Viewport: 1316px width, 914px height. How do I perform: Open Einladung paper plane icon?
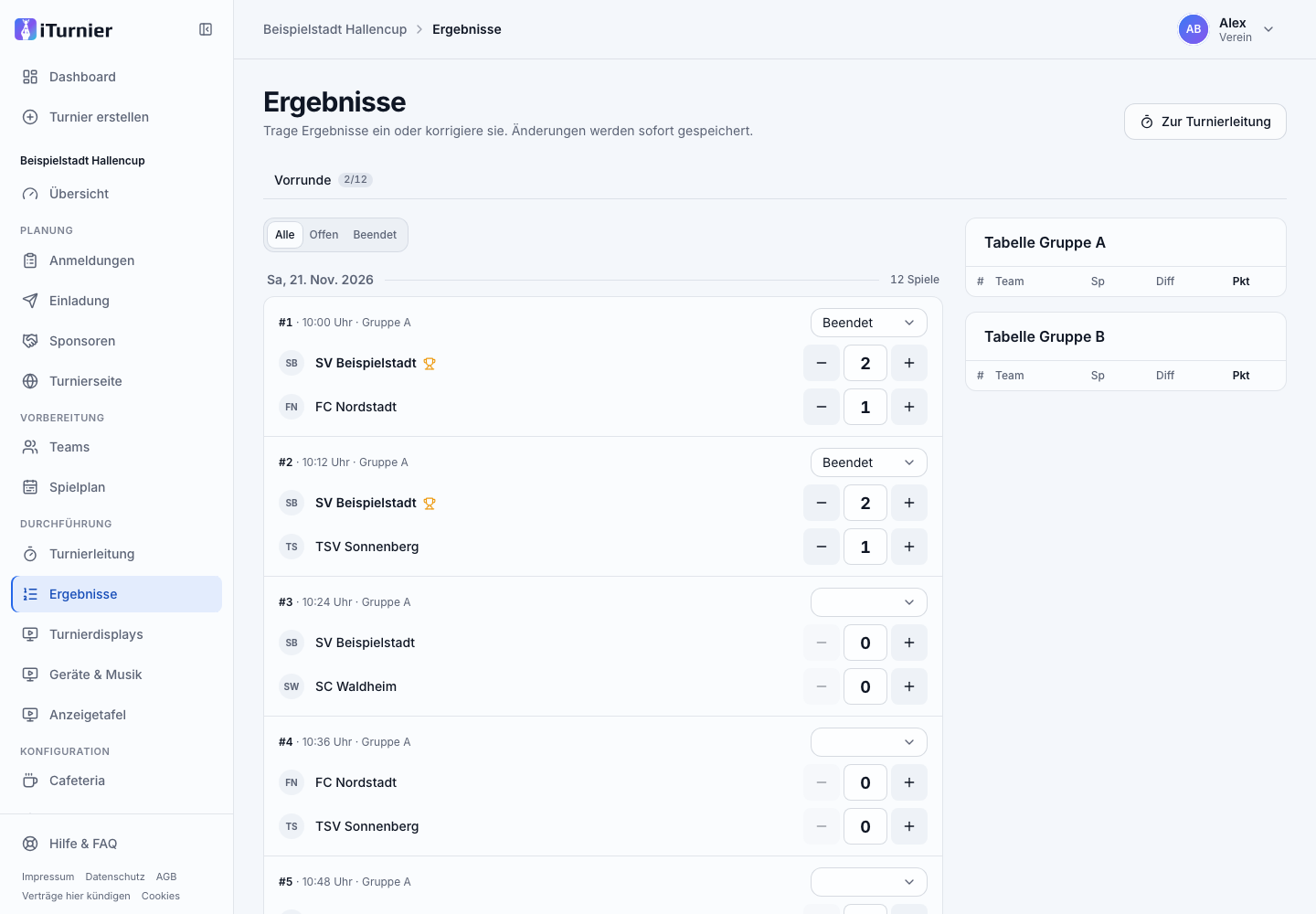pyautogui.click(x=30, y=301)
